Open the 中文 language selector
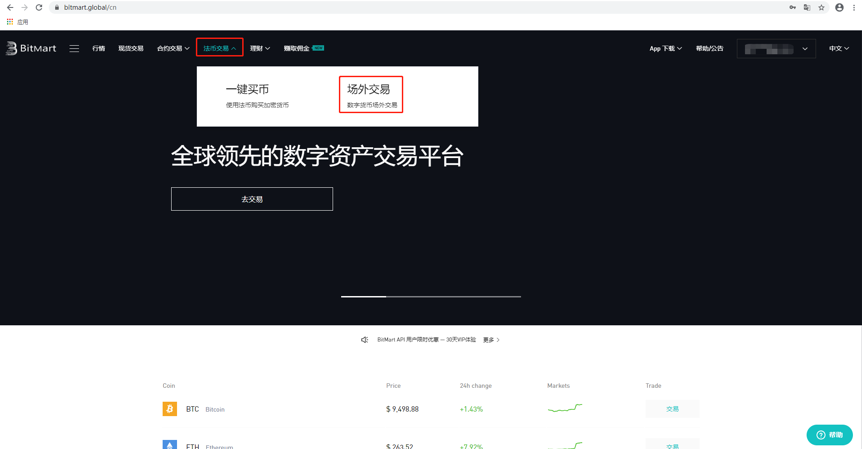This screenshot has height=449, width=862. tap(838, 48)
